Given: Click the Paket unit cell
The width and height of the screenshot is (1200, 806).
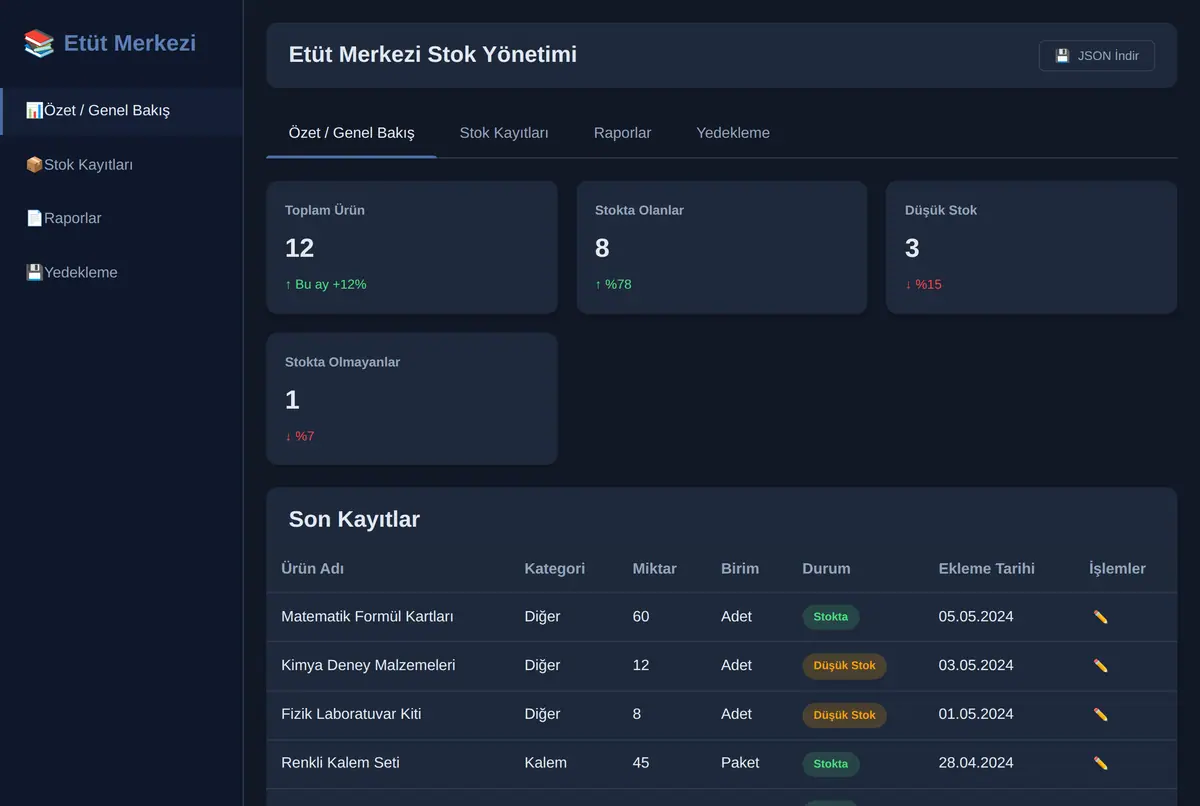Looking at the screenshot, I should (740, 763).
